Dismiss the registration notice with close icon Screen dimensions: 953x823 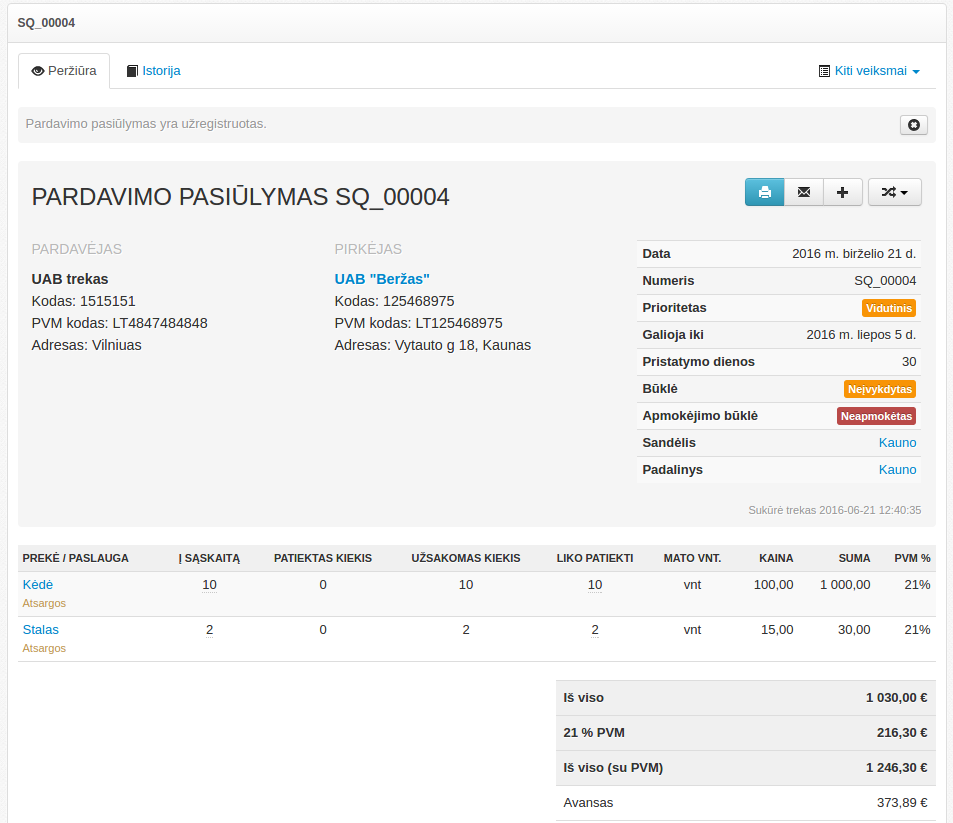tap(913, 125)
